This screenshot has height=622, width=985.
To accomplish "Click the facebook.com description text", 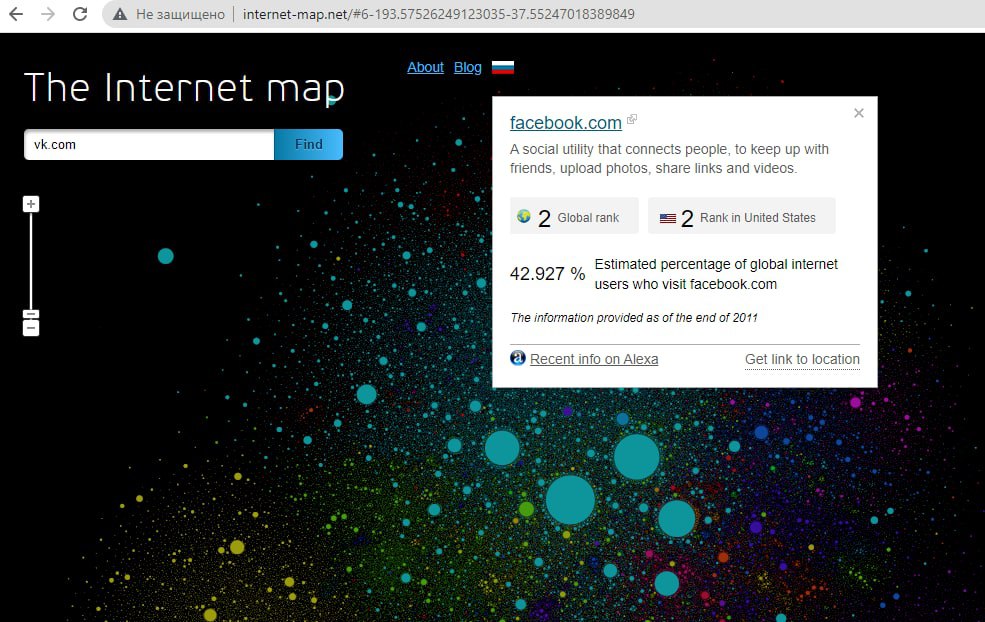I will [x=669, y=159].
